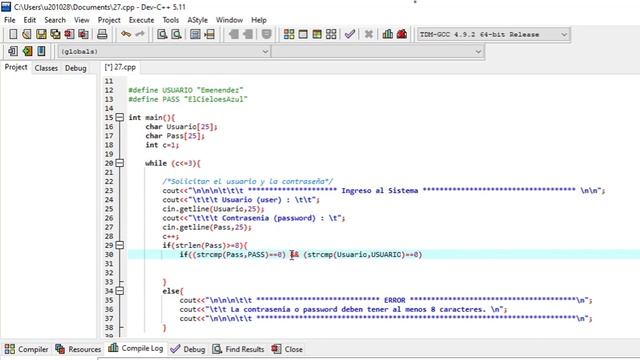Click the Insert icon on the second toolbar row

[13, 51]
